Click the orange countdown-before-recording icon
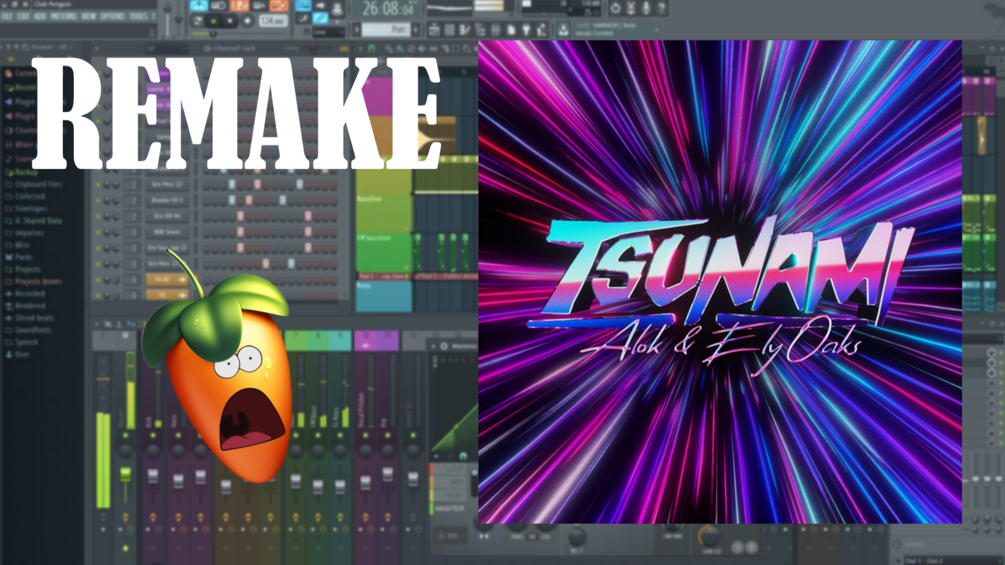Viewport: 1005px width, 565px height. pos(238,6)
